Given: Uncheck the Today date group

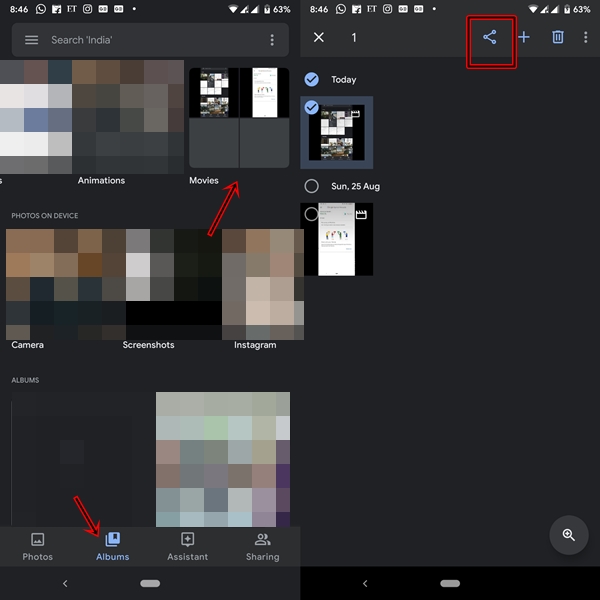Looking at the screenshot, I should click(x=311, y=79).
